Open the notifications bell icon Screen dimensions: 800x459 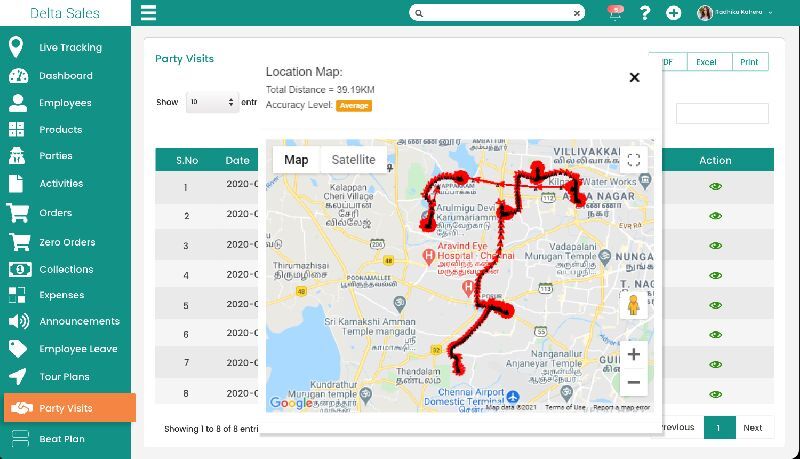tap(615, 13)
